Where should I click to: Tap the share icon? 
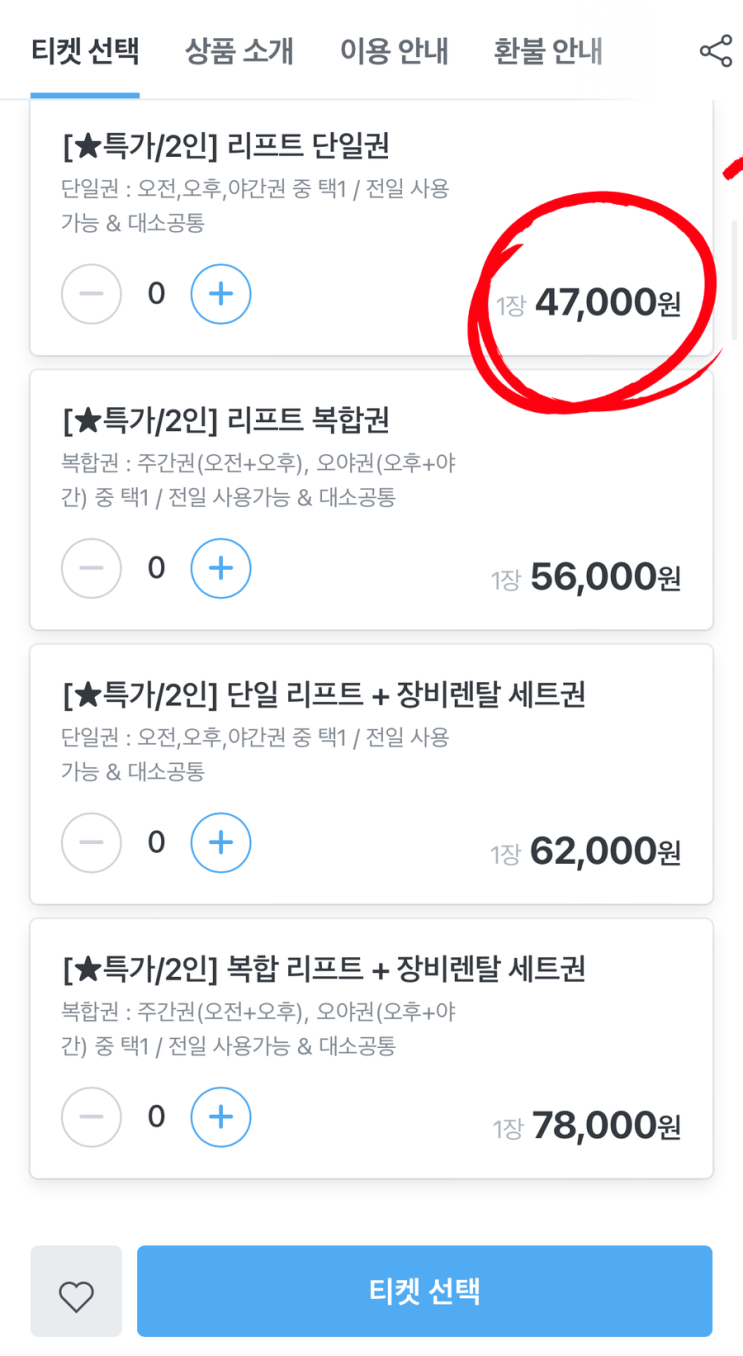pyautogui.click(x=715, y=51)
